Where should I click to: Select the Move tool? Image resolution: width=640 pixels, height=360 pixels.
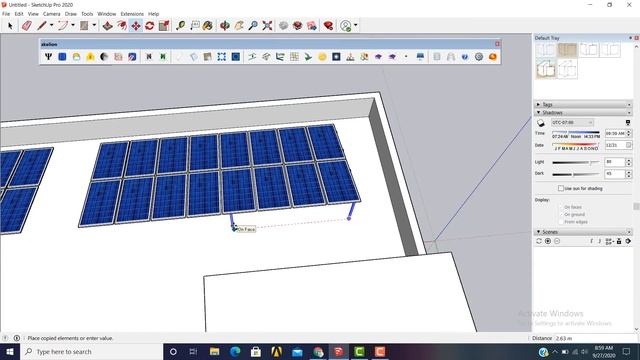click(136, 26)
